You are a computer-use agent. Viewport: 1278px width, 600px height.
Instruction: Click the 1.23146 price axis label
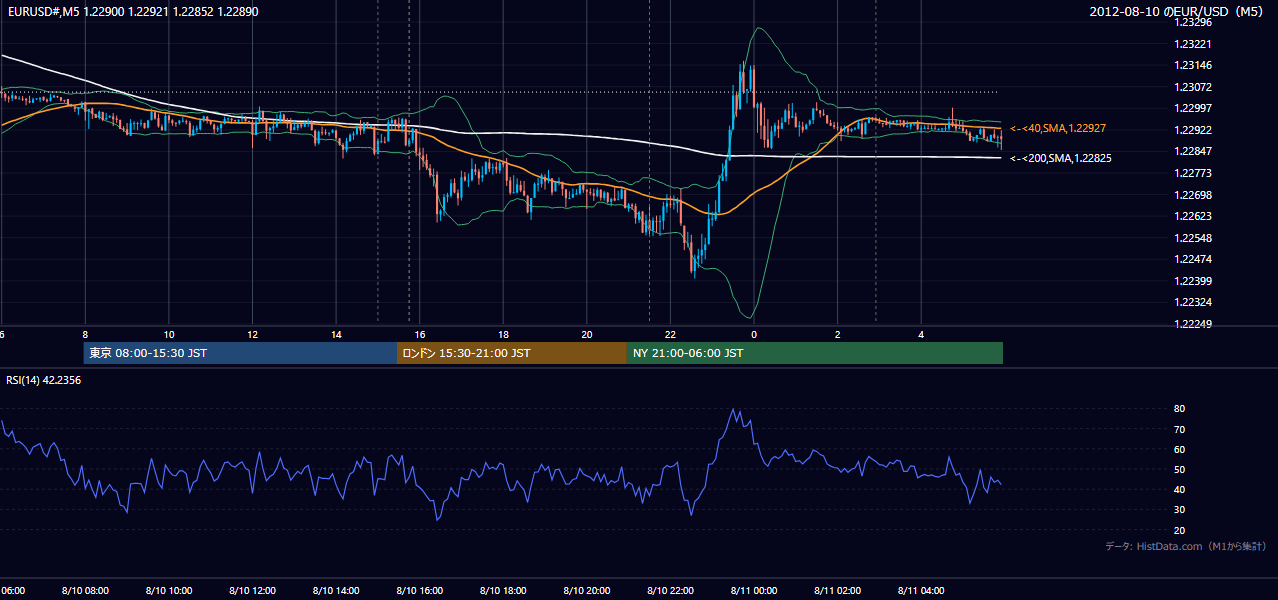pos(1192,65)
